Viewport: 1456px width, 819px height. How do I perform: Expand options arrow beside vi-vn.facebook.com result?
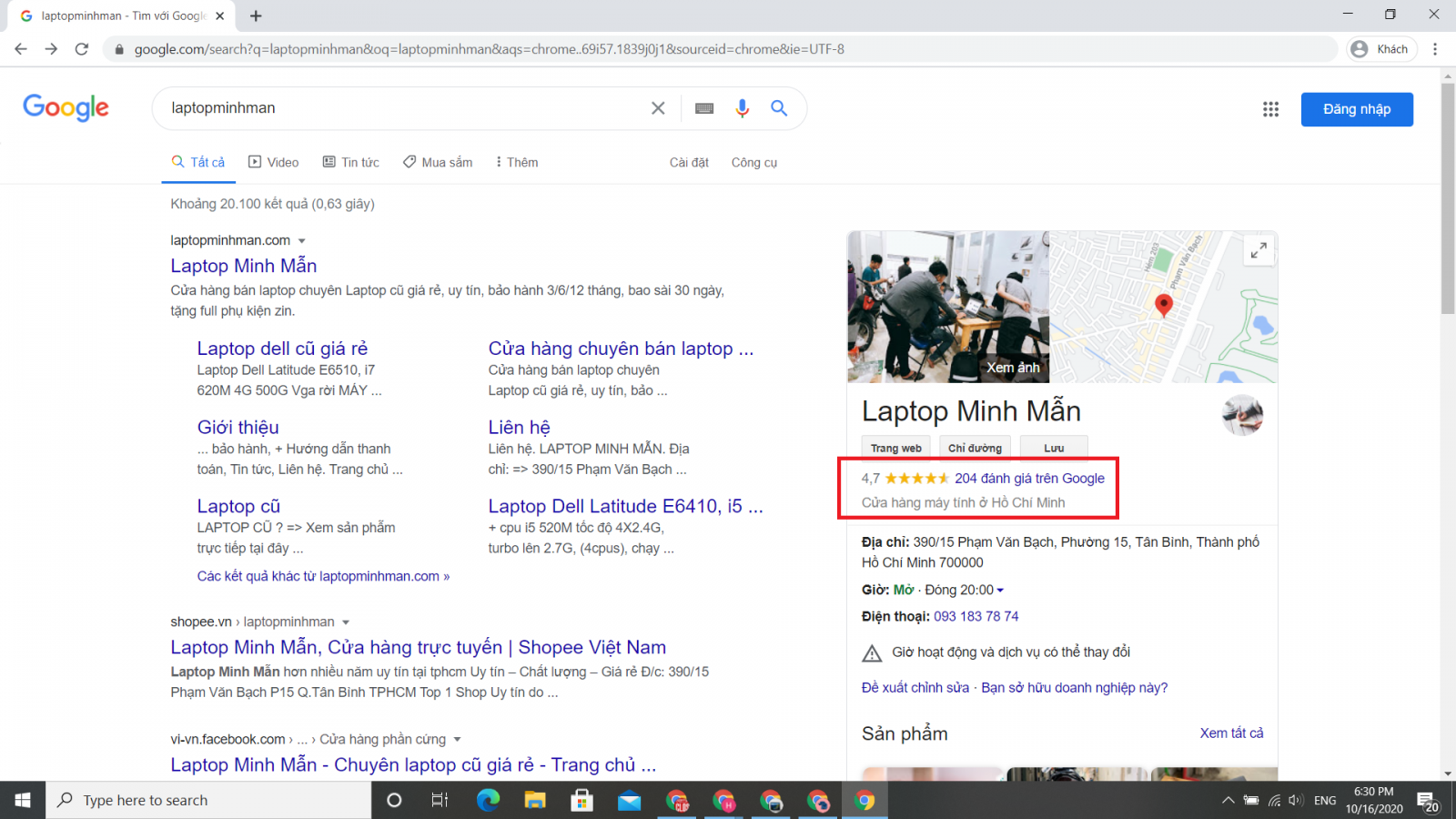click(457, 740)
